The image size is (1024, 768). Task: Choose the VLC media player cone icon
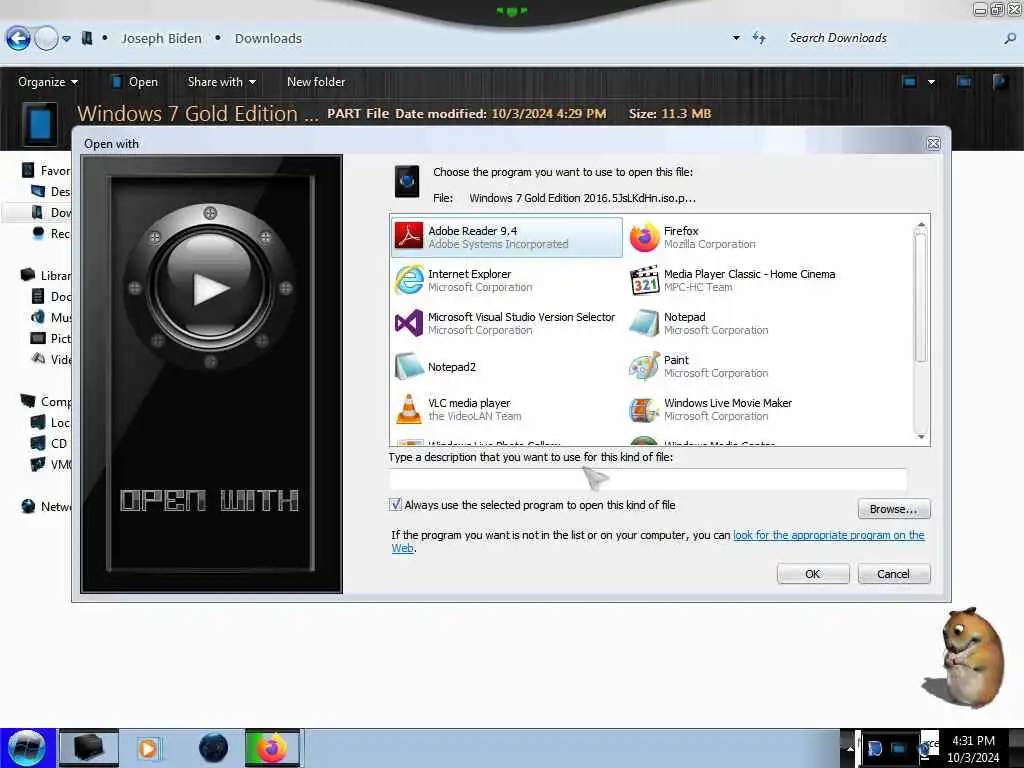tap(409, 409)
